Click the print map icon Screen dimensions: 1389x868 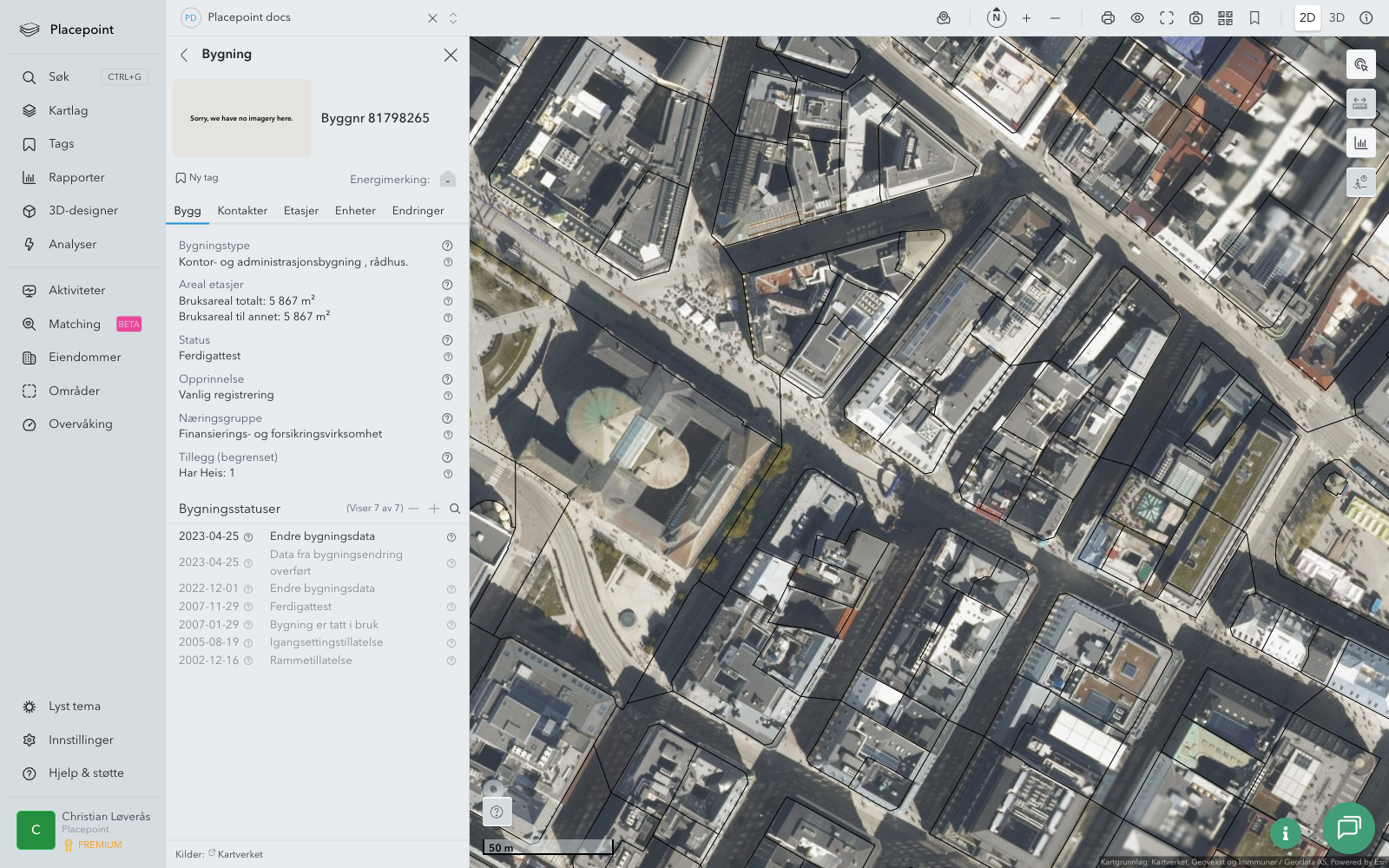click(1108, 18)
